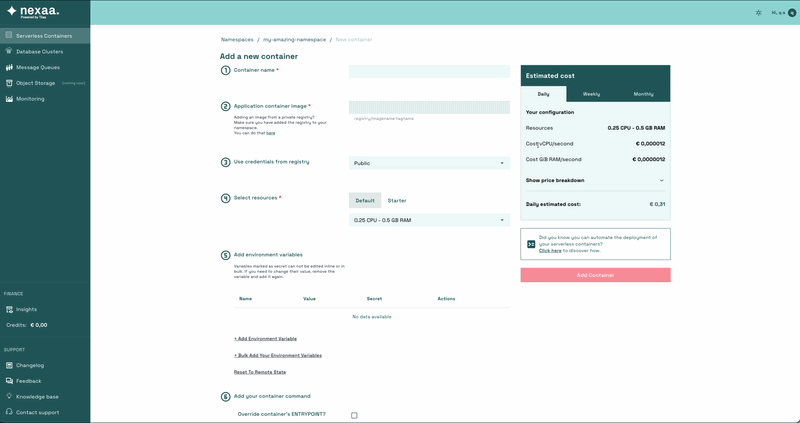
Task: Click the Insights sidebar item
Action: click(x=45, y=309)
